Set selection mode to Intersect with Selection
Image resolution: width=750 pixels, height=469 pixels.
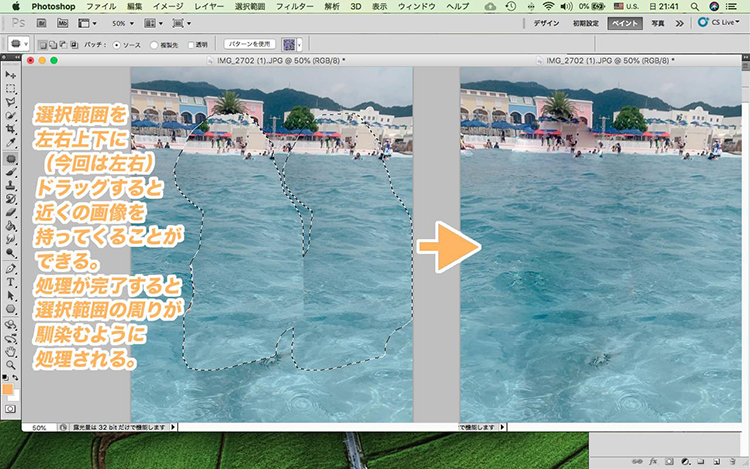click(74, 45)
